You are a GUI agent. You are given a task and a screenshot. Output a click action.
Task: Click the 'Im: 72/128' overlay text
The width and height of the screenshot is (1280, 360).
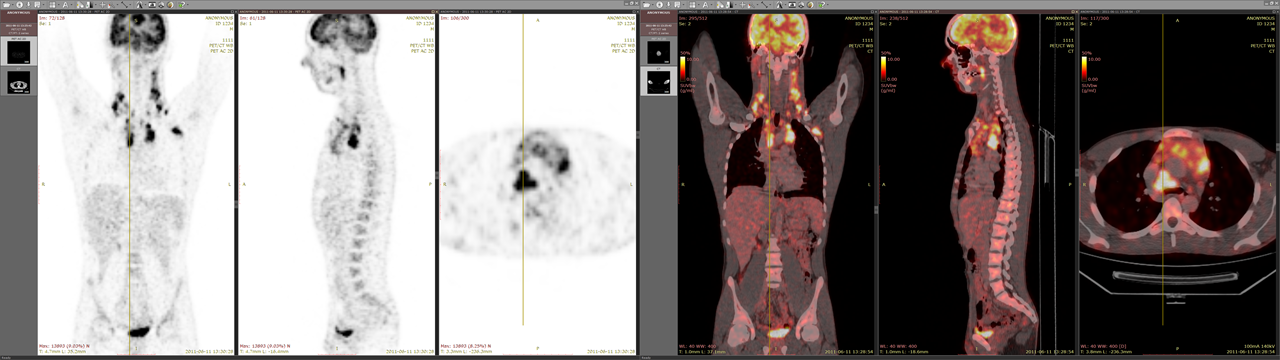pyautogui.click(x=53, y=17)
